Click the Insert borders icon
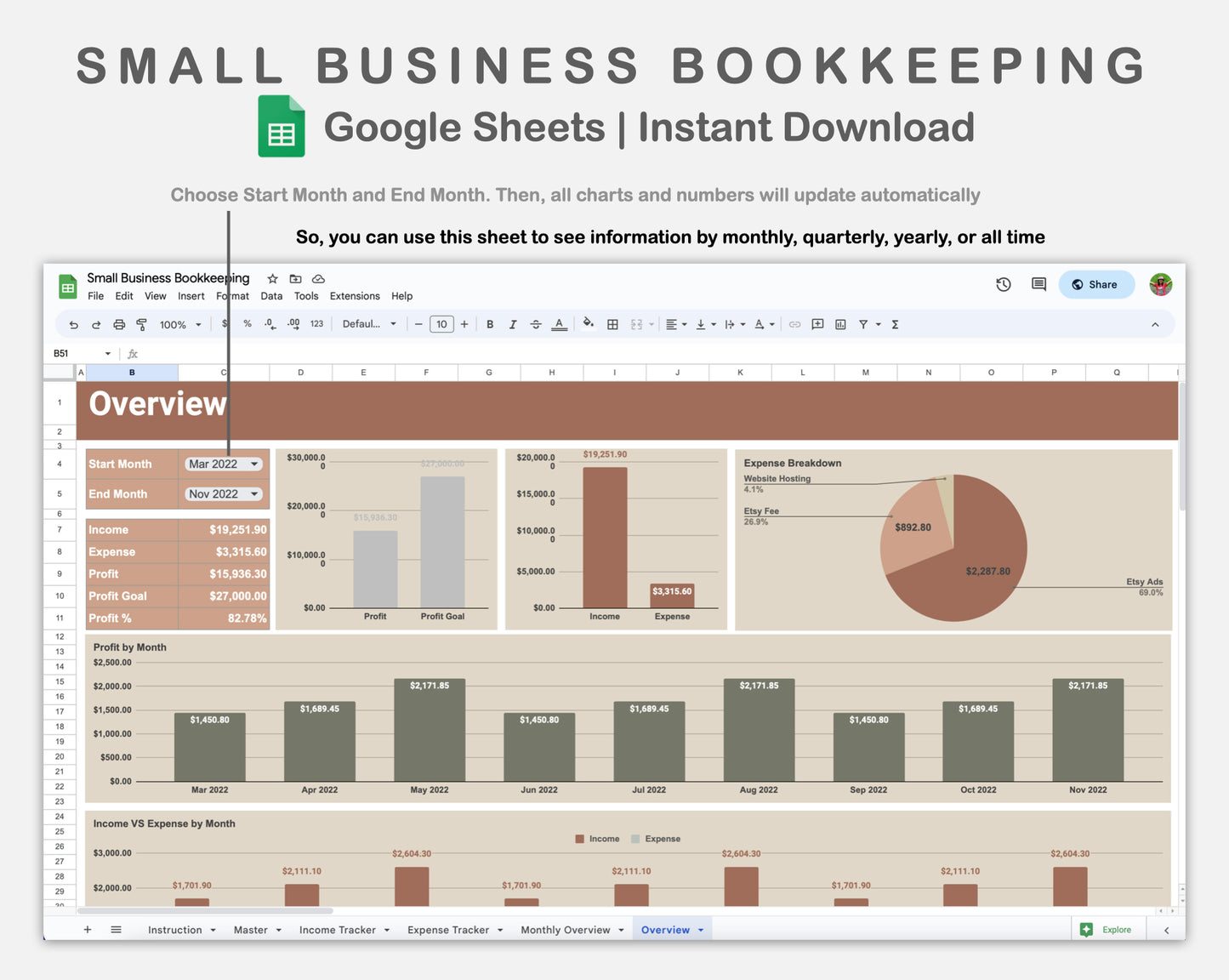This screenshot has height=980, width=1229. pos(613,324)
